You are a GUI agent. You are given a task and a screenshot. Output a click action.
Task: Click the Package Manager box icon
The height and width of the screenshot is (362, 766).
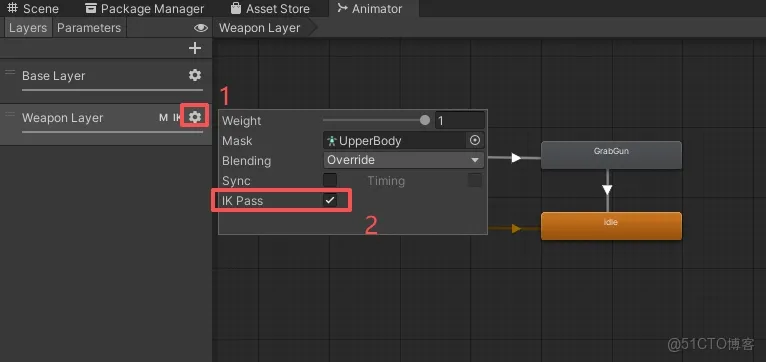coord(90,8)
